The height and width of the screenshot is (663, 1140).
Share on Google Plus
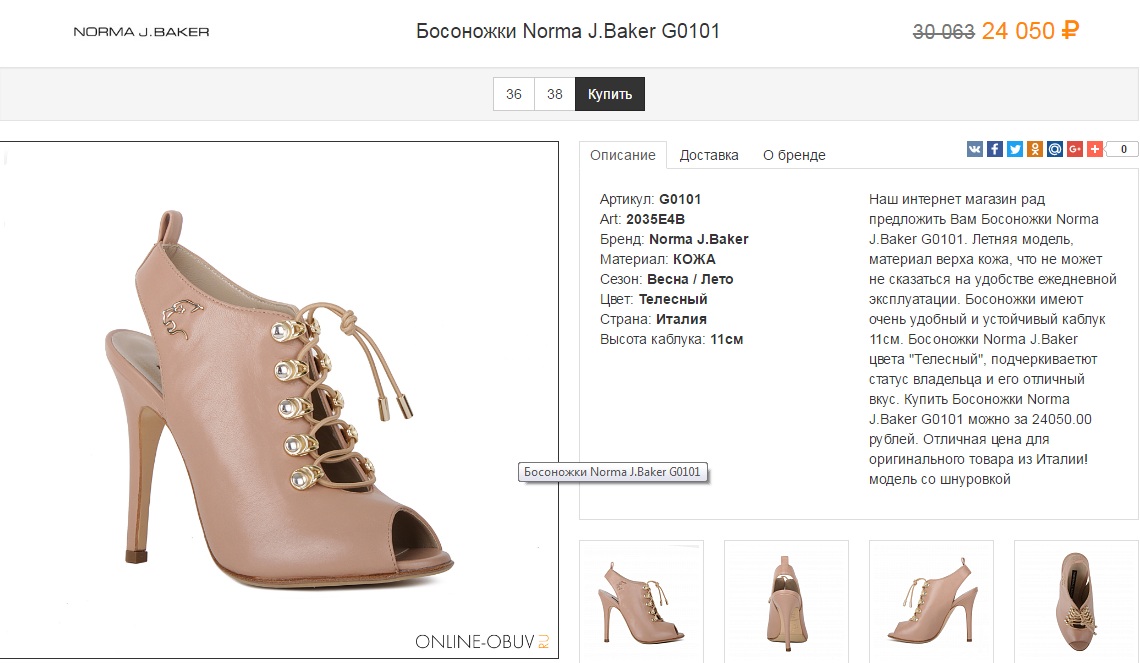[x=1075, y=149]
